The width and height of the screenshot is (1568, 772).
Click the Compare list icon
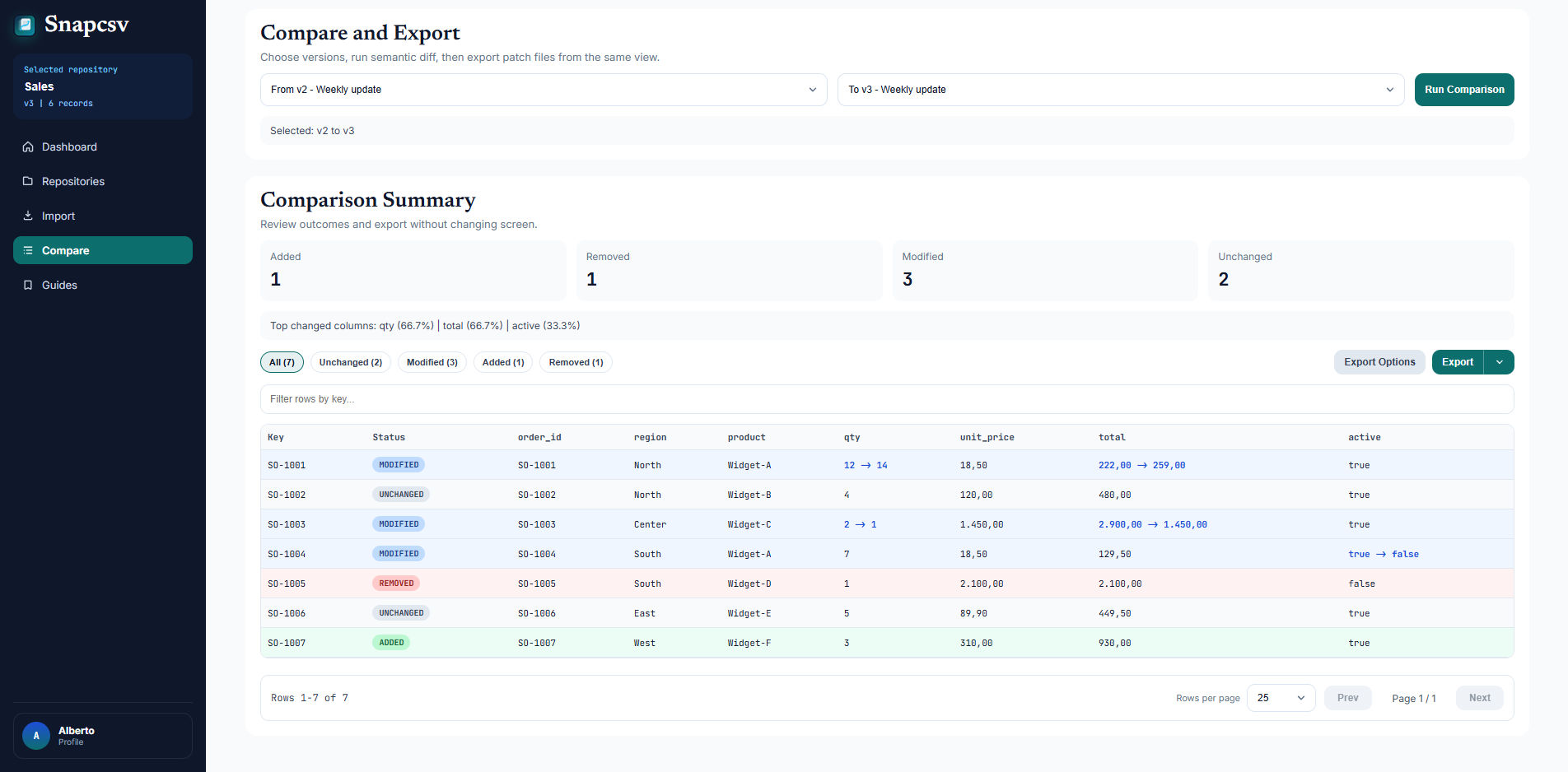[28, 250]
